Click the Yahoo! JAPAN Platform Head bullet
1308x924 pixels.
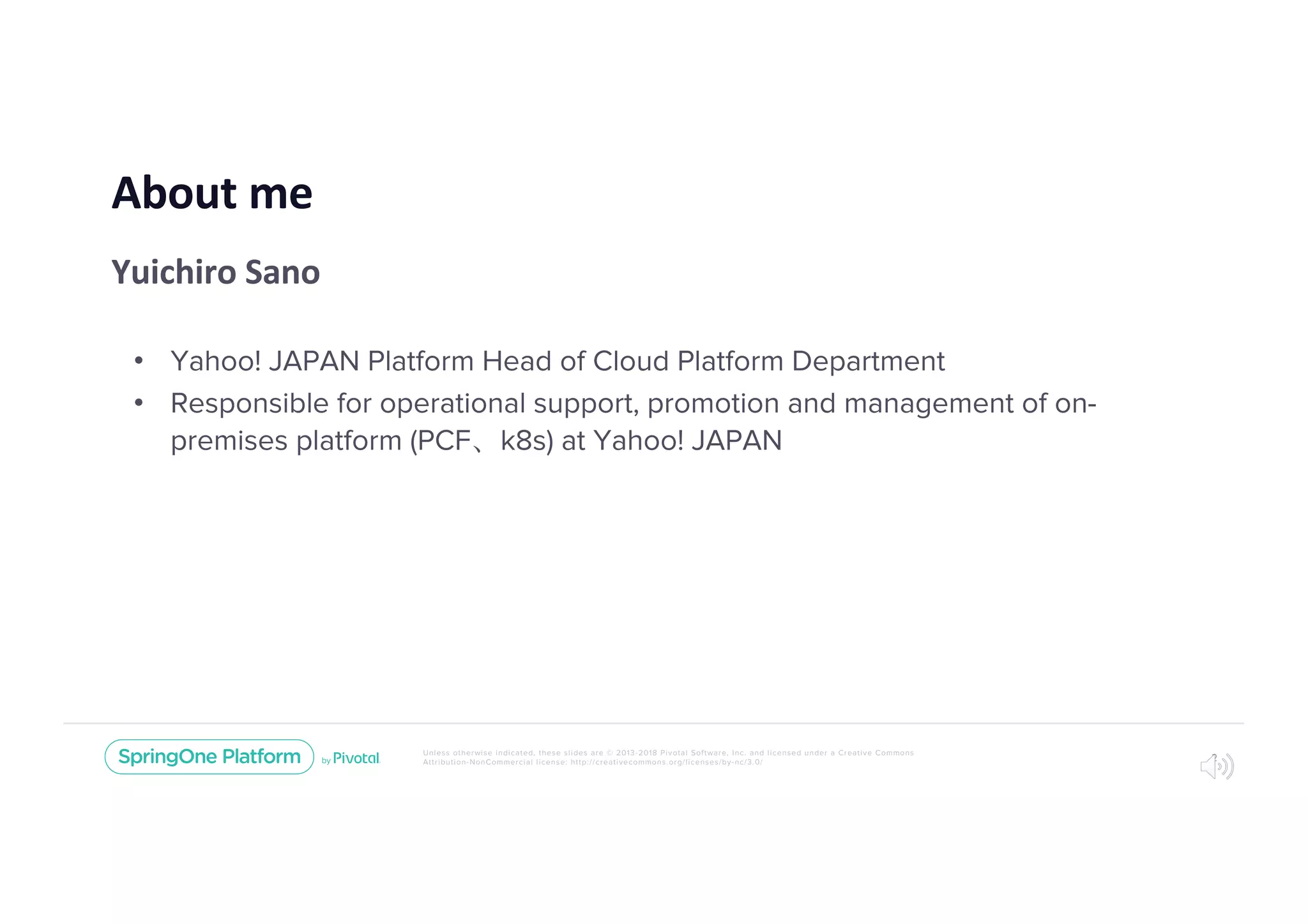(x=558, y=361)
